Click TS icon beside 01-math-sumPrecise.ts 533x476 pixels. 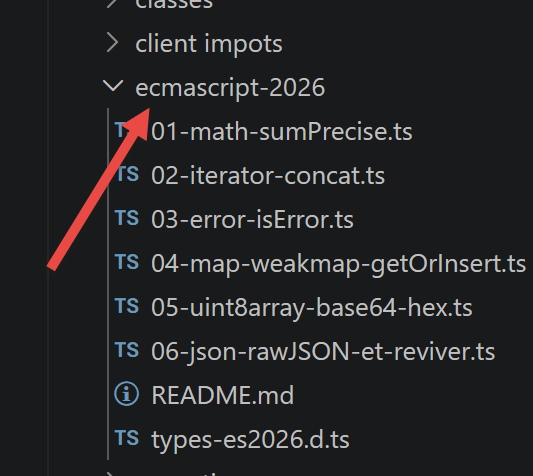[127, 131]
